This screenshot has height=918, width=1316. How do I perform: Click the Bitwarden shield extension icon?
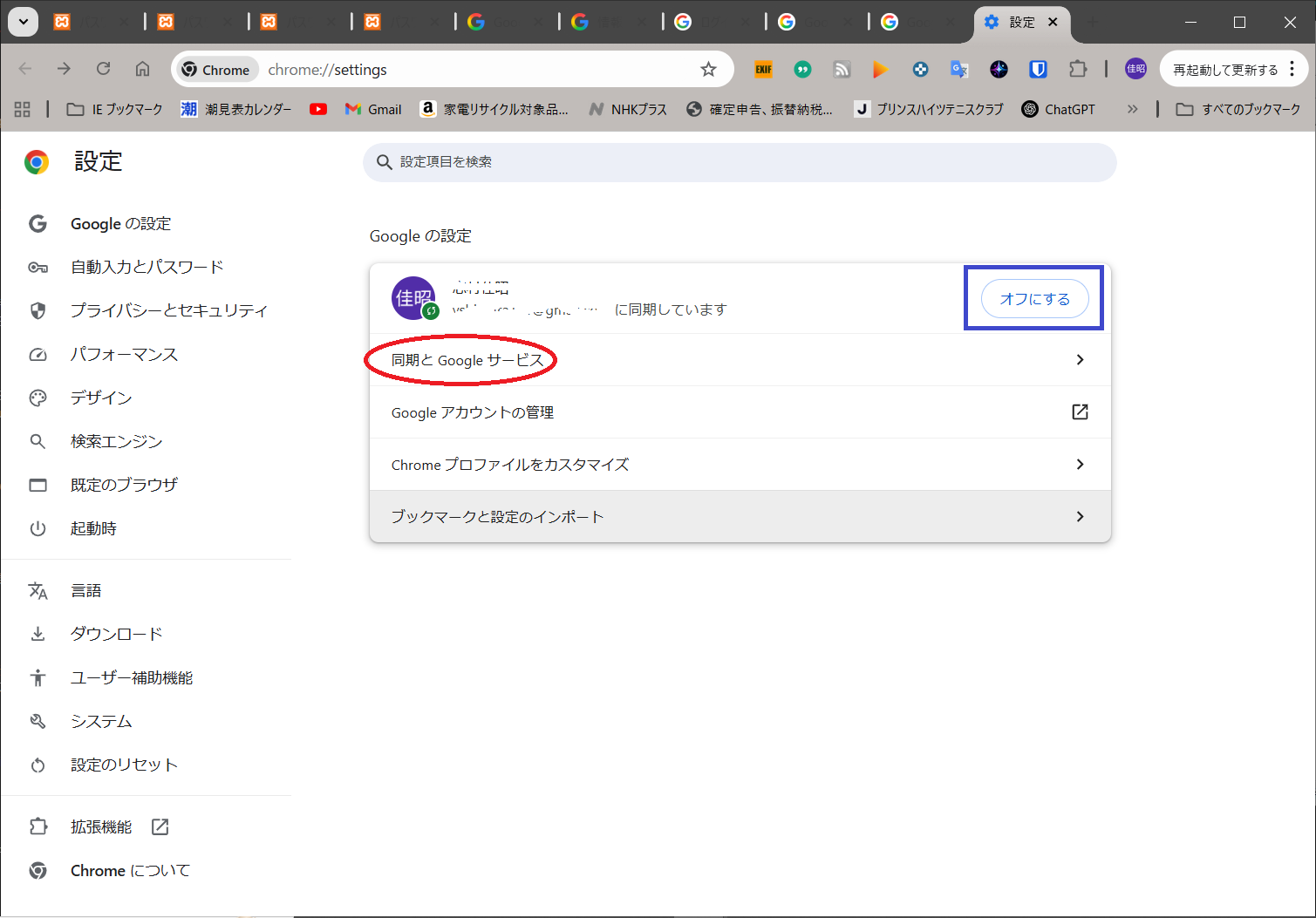tap(1038, 70)
